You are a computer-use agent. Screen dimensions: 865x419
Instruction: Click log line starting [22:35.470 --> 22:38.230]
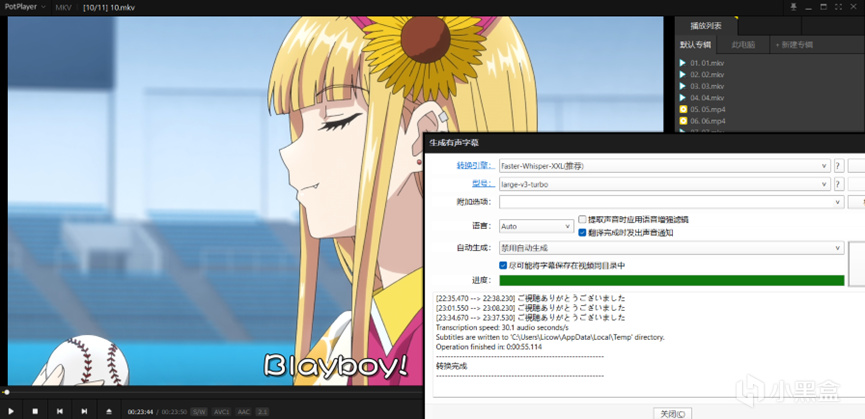(531, 298)
